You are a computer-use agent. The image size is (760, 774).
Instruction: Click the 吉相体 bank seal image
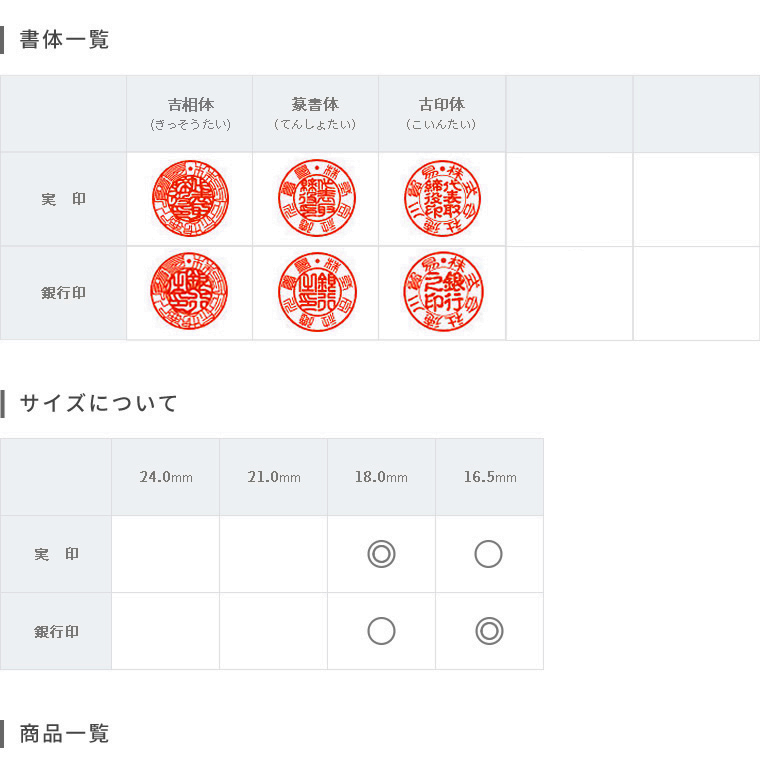coord(189,291)
